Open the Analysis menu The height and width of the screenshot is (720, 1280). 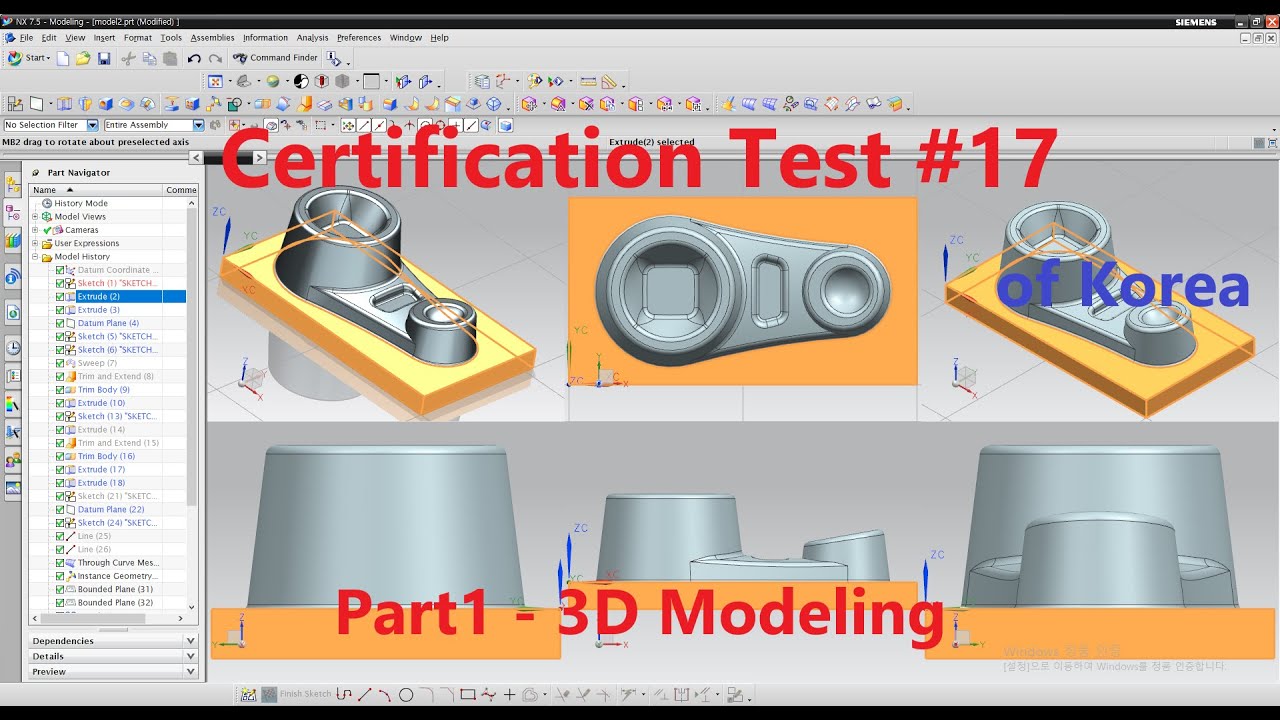click(x=312, y=38)
